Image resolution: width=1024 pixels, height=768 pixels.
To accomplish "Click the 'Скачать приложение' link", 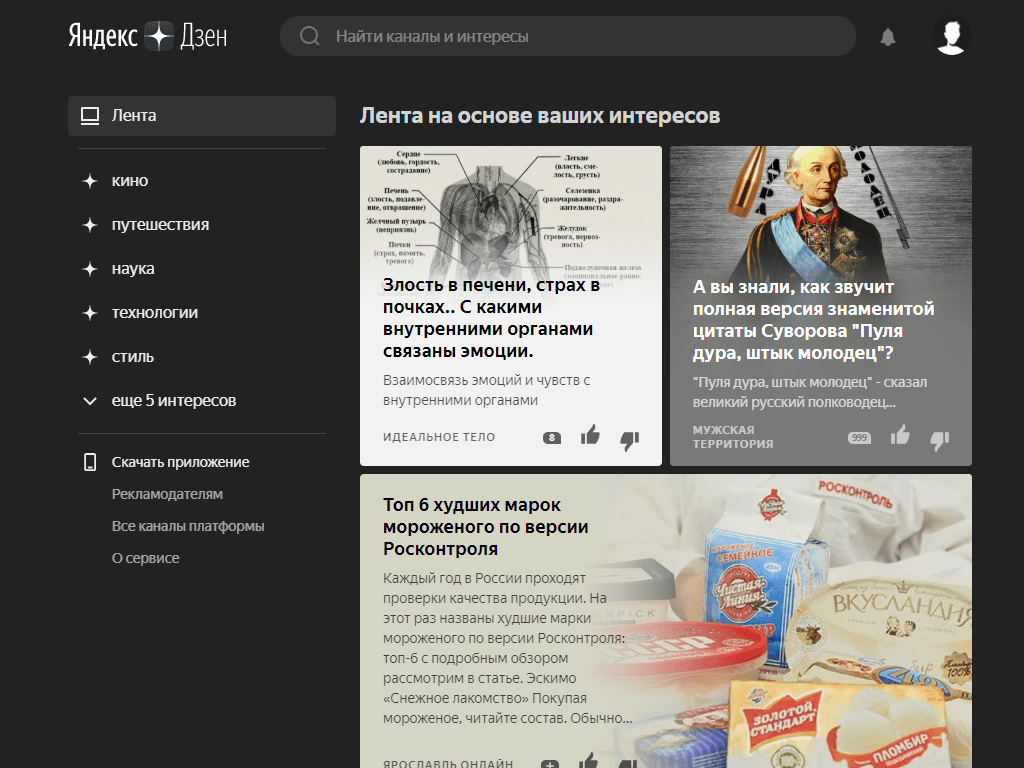I will tap(180, 462).
